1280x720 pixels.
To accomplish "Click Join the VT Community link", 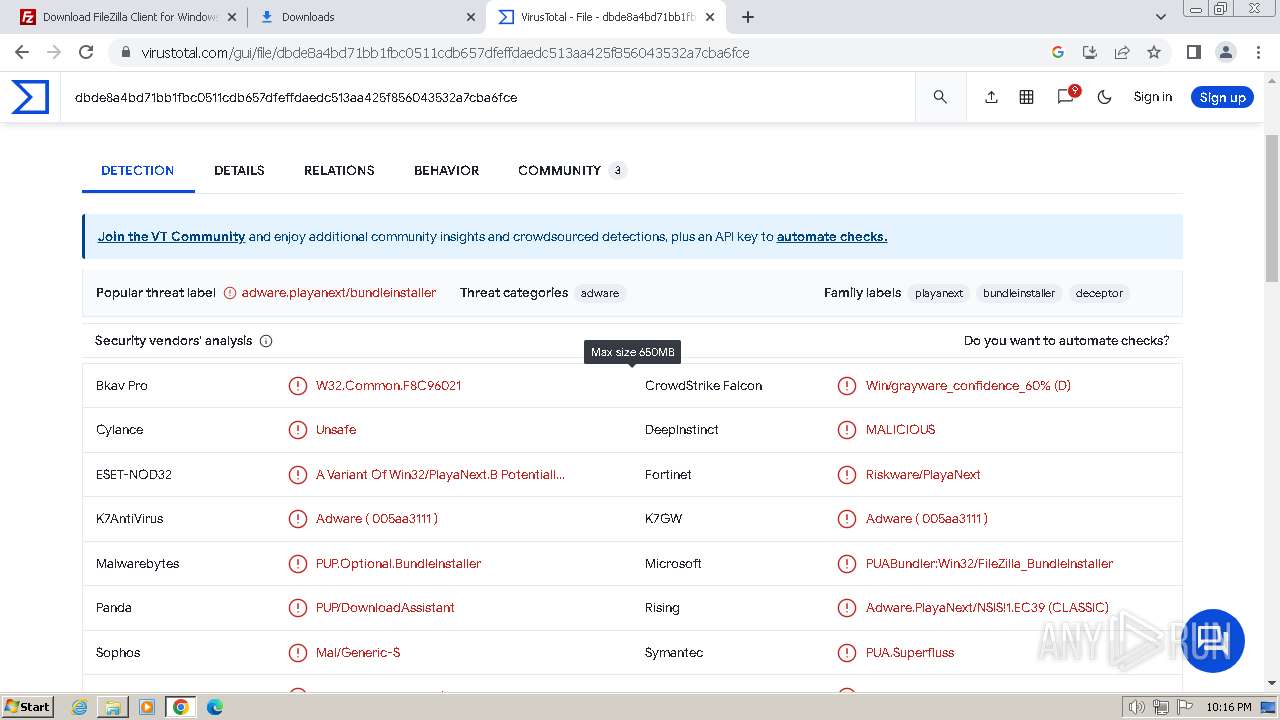I will (171, 237).
